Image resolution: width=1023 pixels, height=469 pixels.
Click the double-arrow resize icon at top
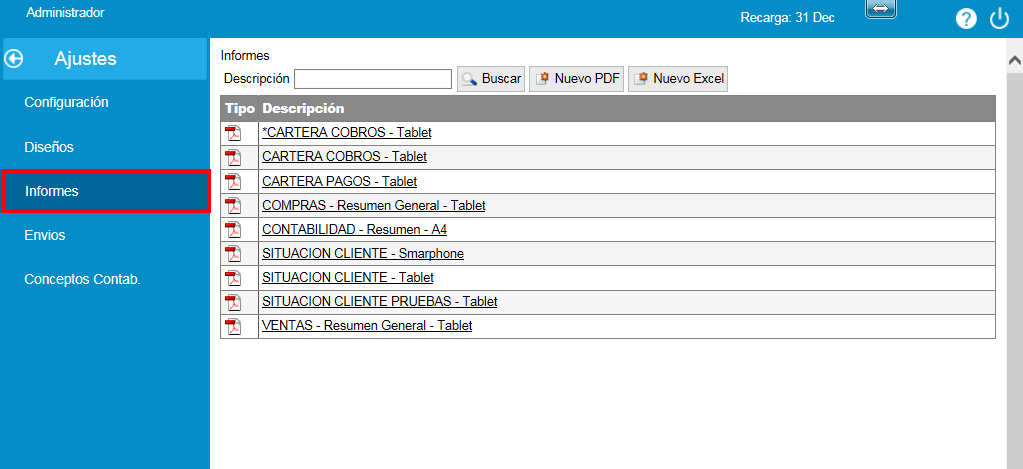[x=880, y=8]
